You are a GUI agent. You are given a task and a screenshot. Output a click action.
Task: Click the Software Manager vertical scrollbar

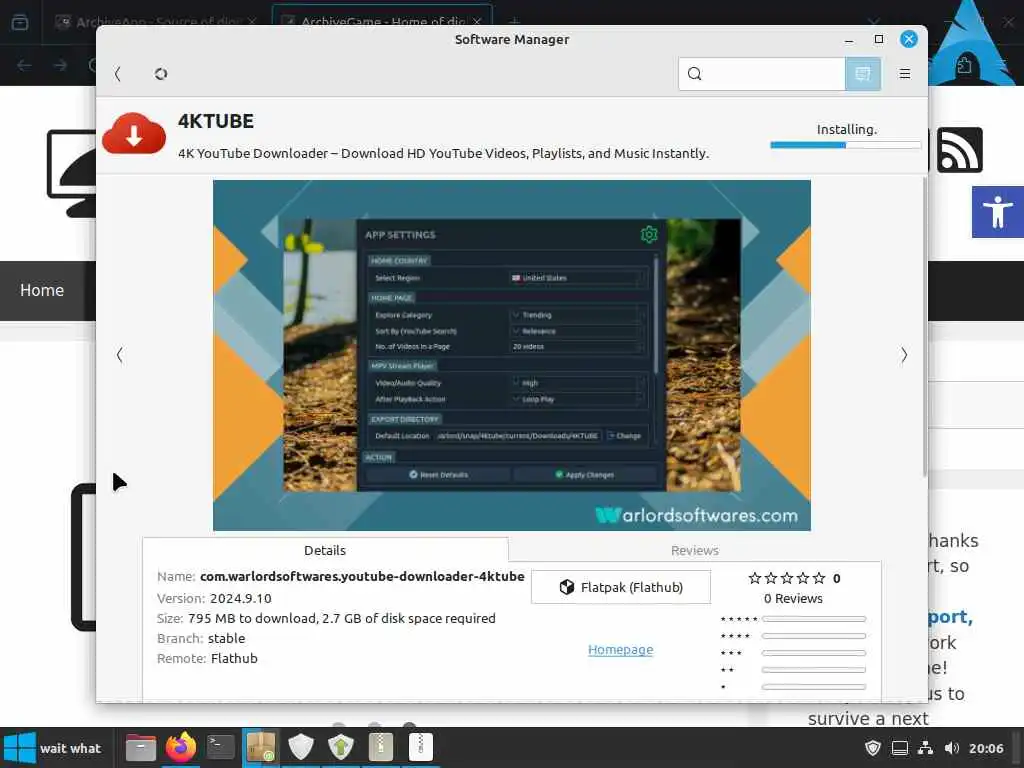point(925,327)
